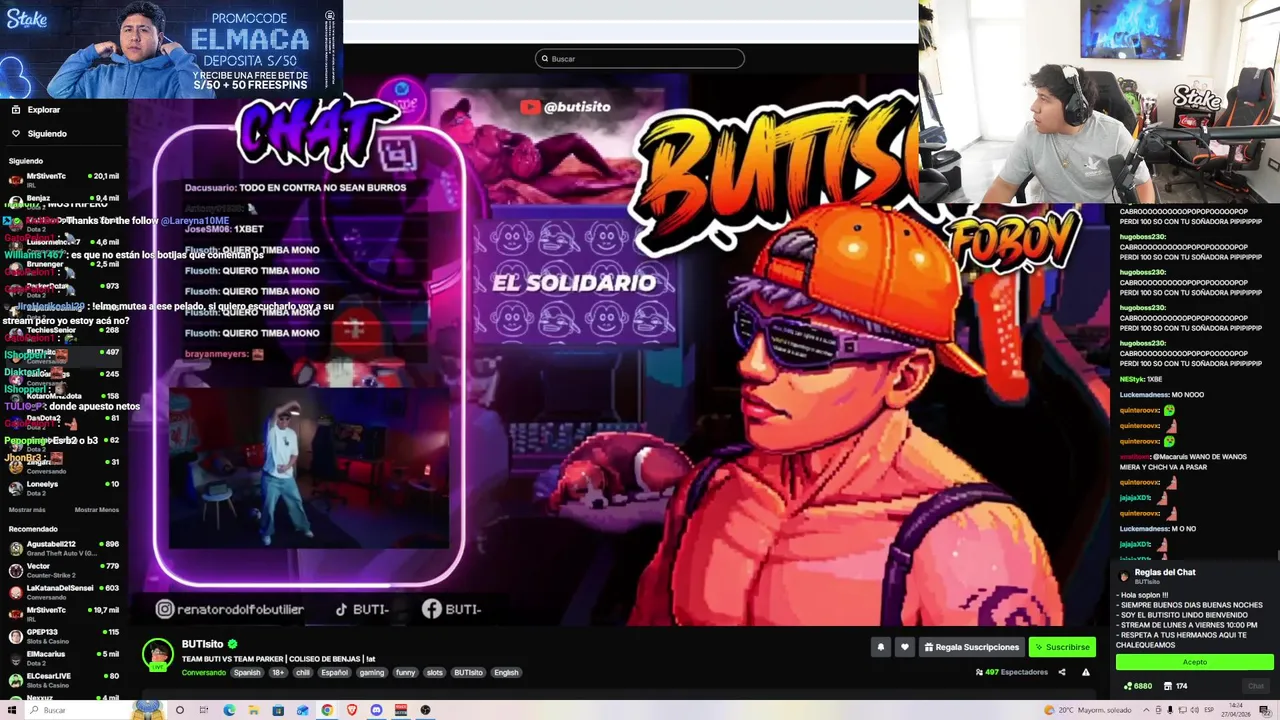This screenshot has width=1280, height=720.
Task: Click the BUTIsito channel name
Action: coord(202,644)
